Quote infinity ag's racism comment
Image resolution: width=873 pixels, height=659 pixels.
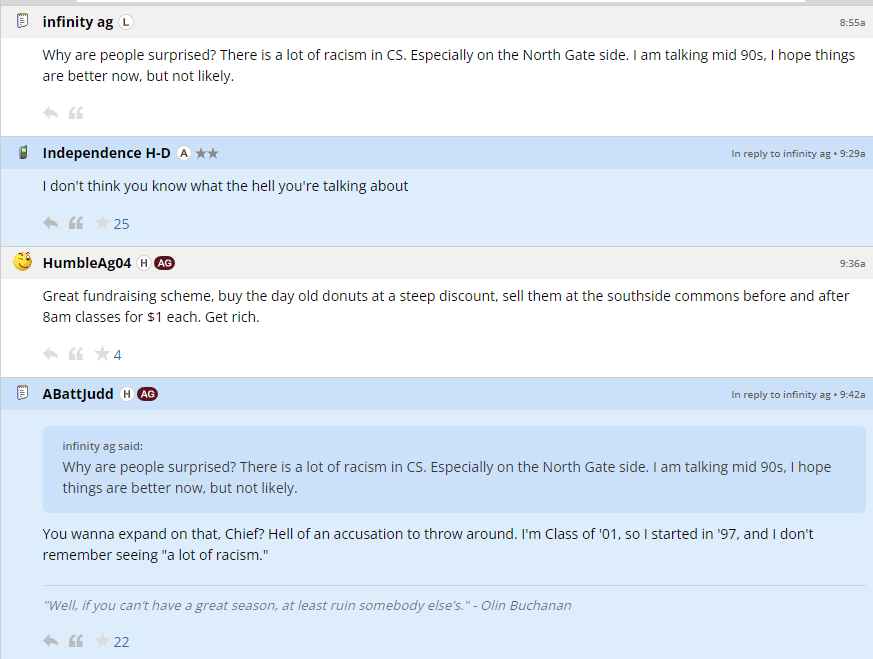click(x=76, y=113)
